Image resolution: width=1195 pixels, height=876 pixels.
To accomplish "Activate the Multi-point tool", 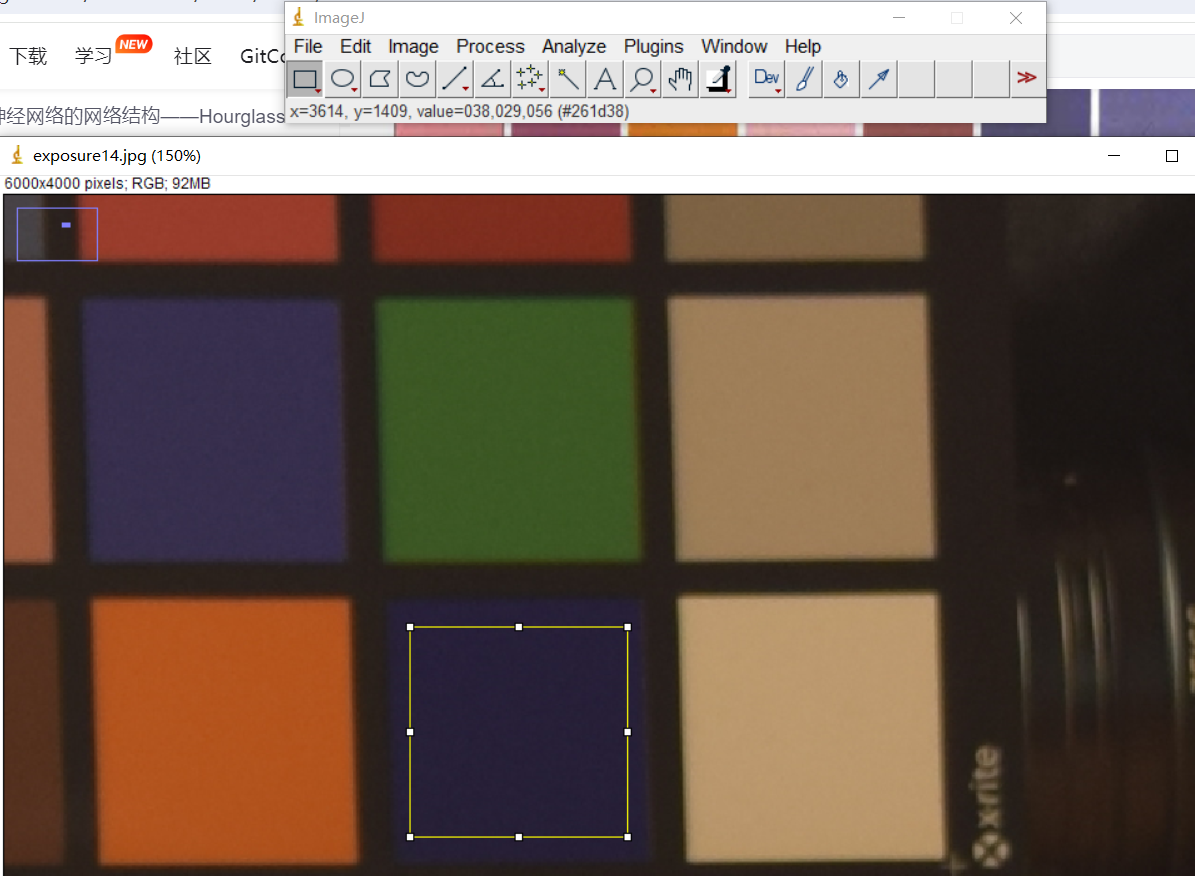I will (x=529, y=79).
